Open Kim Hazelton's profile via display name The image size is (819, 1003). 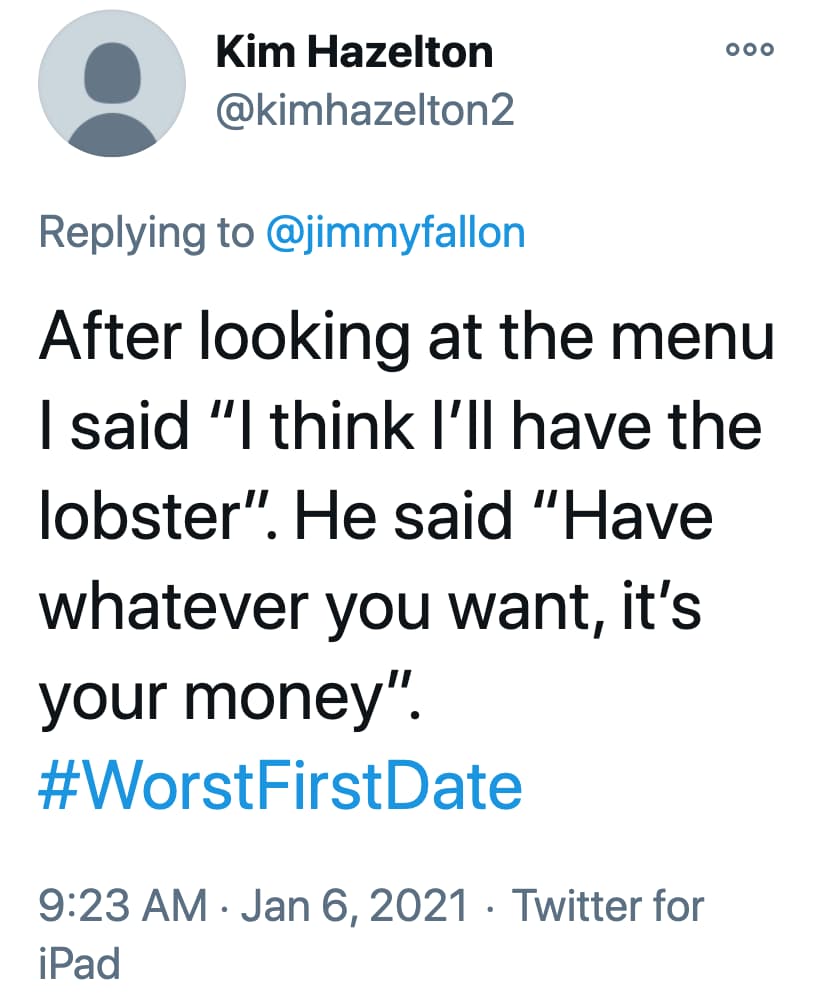tap(354, 52)
